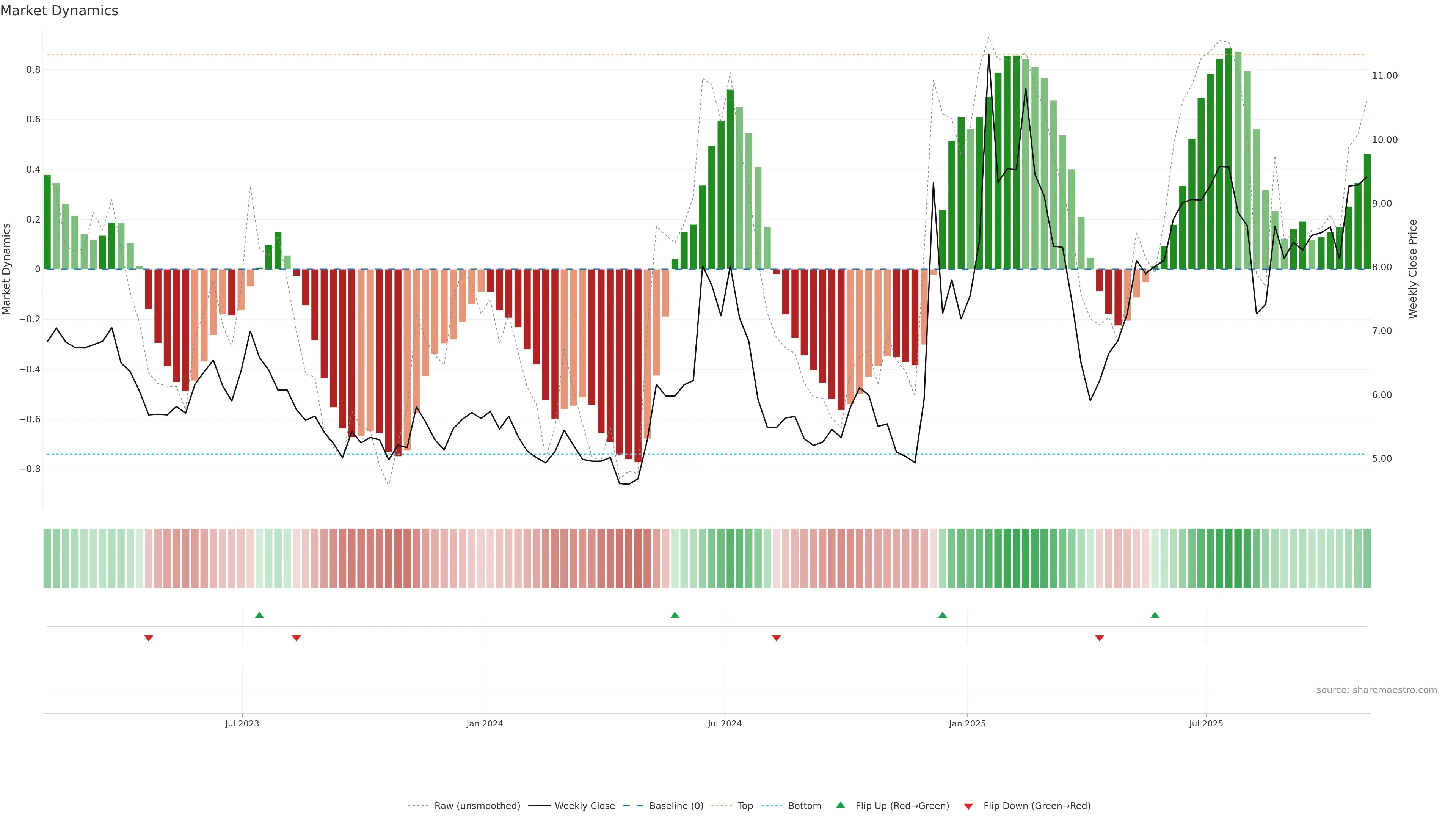Click the Jan 2024 axis label

(x=485, y=723)
